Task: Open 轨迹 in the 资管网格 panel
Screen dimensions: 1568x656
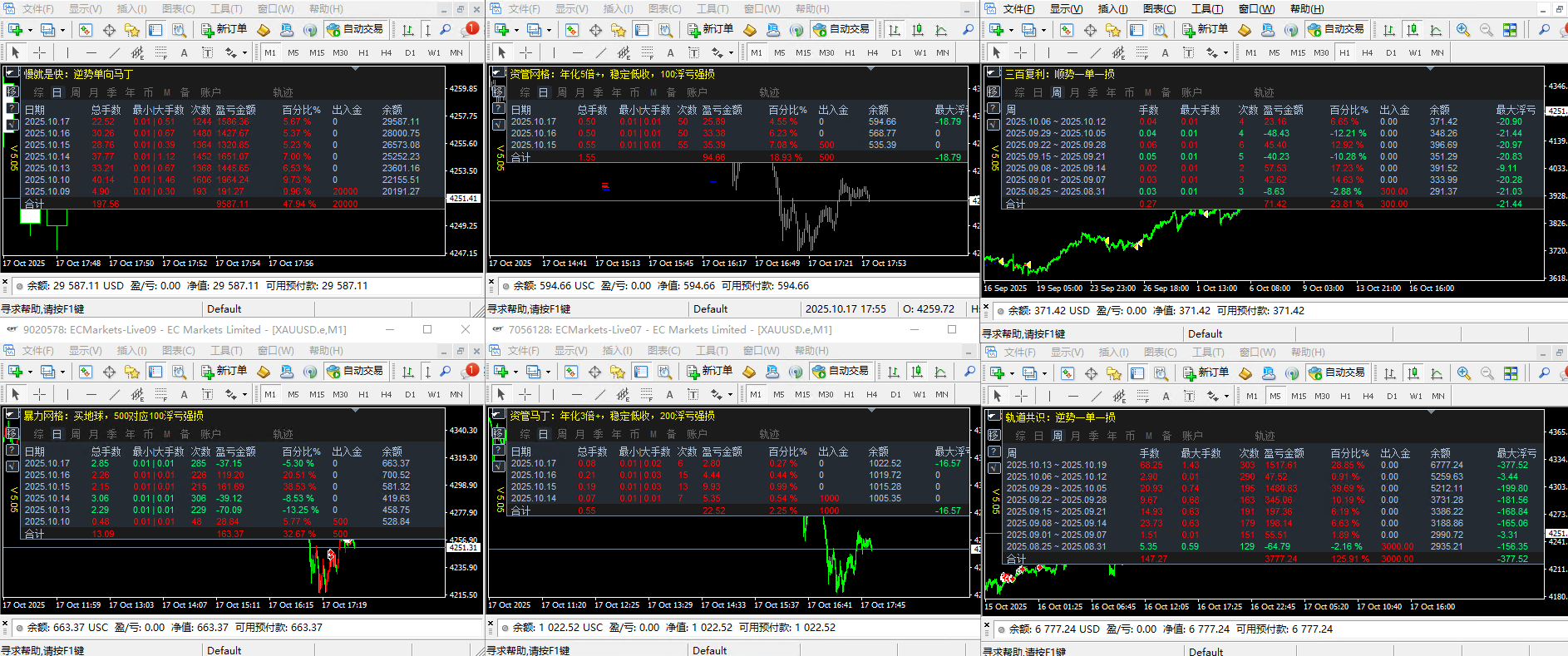Action: 769,92
